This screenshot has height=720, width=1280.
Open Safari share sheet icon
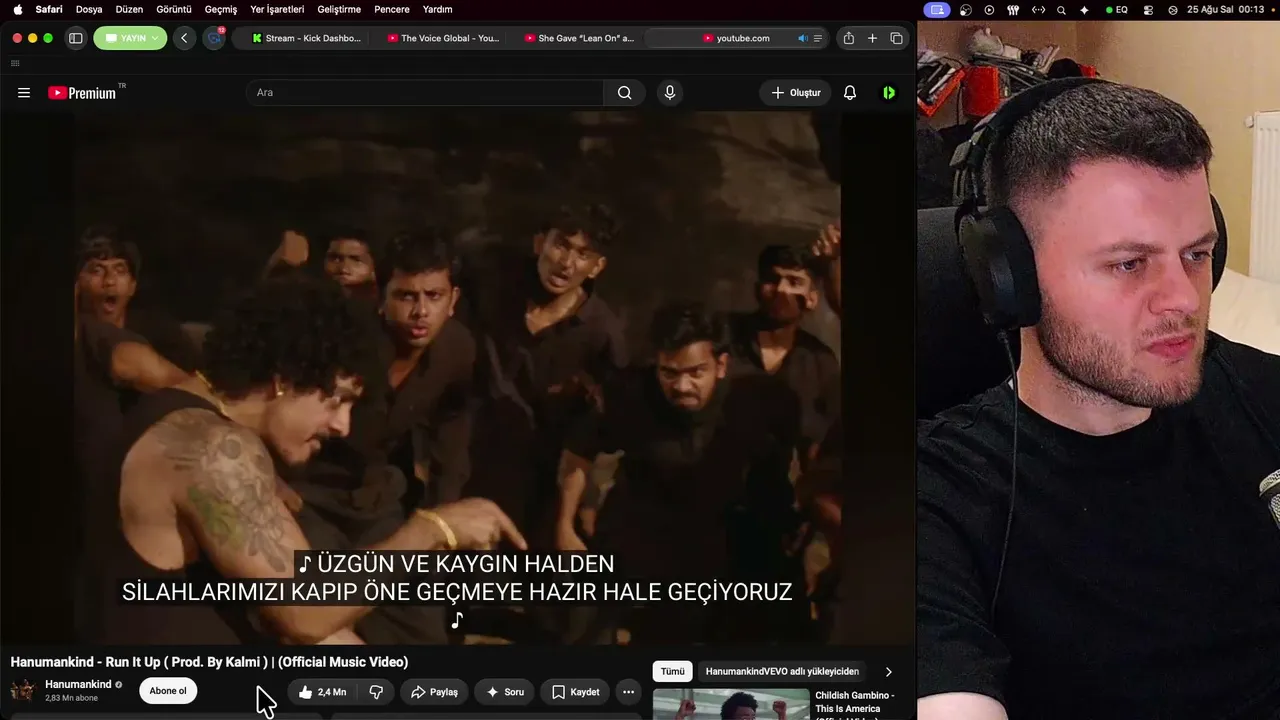click(849, 38)
